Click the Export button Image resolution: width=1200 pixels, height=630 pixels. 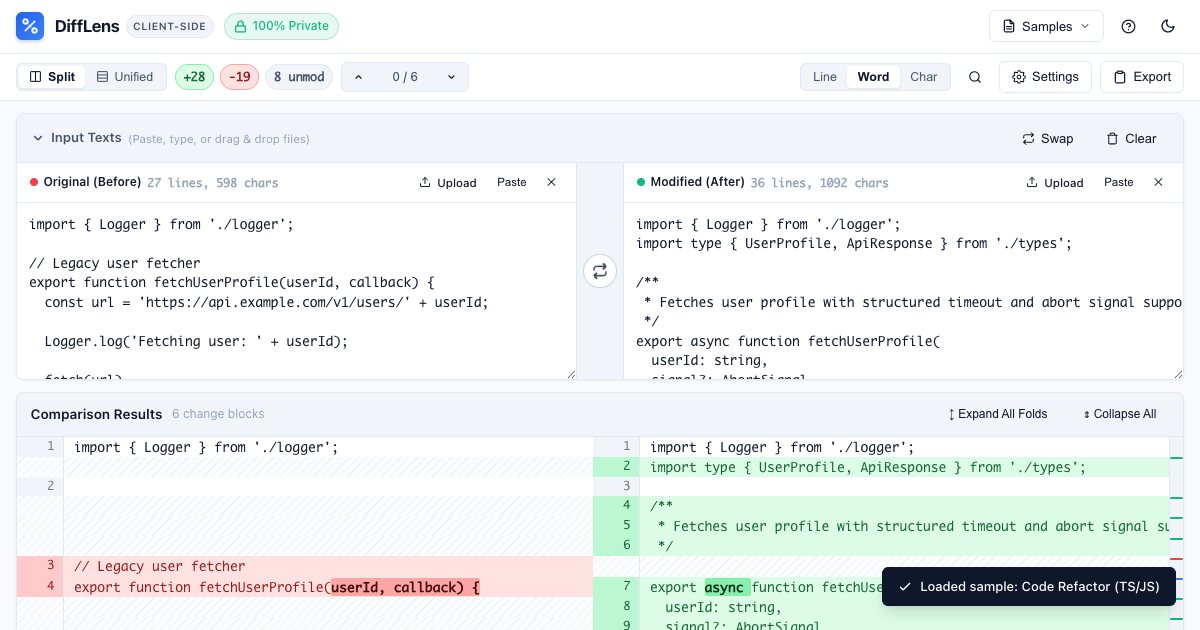click(1142, 77)
